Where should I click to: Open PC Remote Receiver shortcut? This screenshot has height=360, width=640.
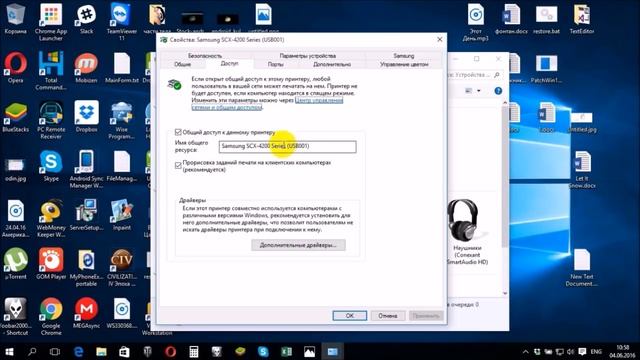51,120
